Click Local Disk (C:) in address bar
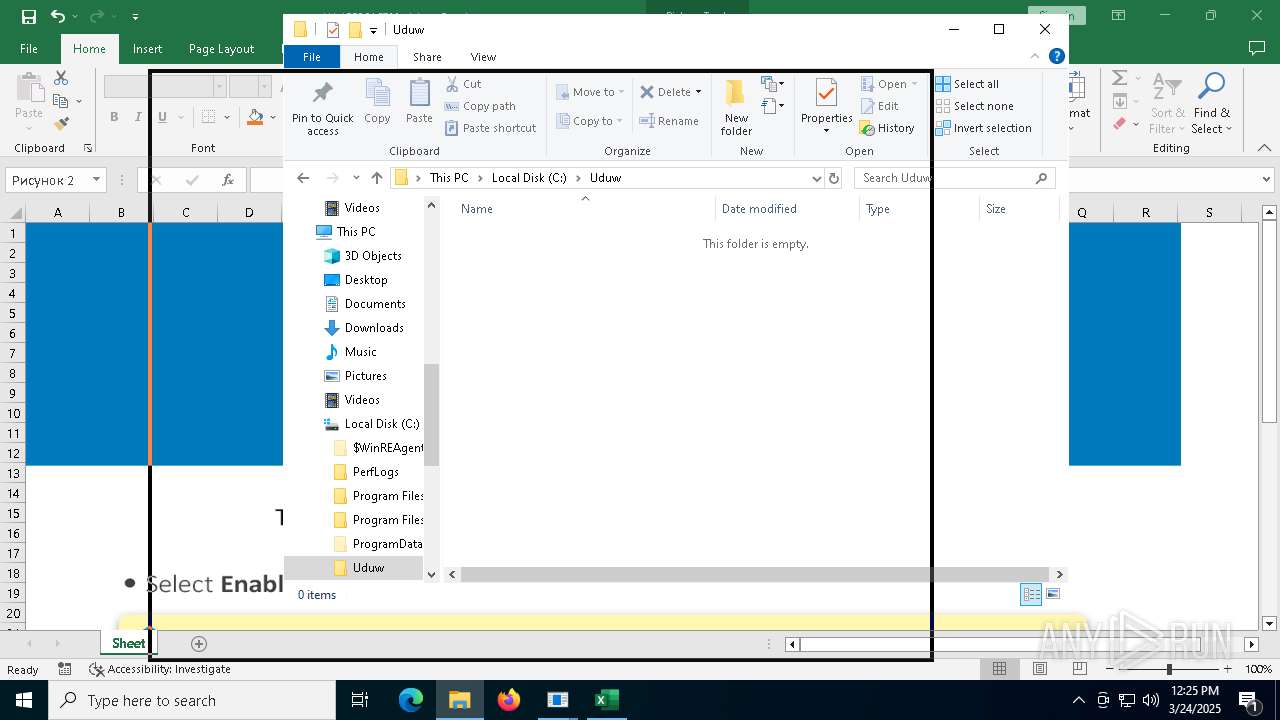Image resolution: width=1280 pixels, height=720 pixels. (x=529, y=178)
